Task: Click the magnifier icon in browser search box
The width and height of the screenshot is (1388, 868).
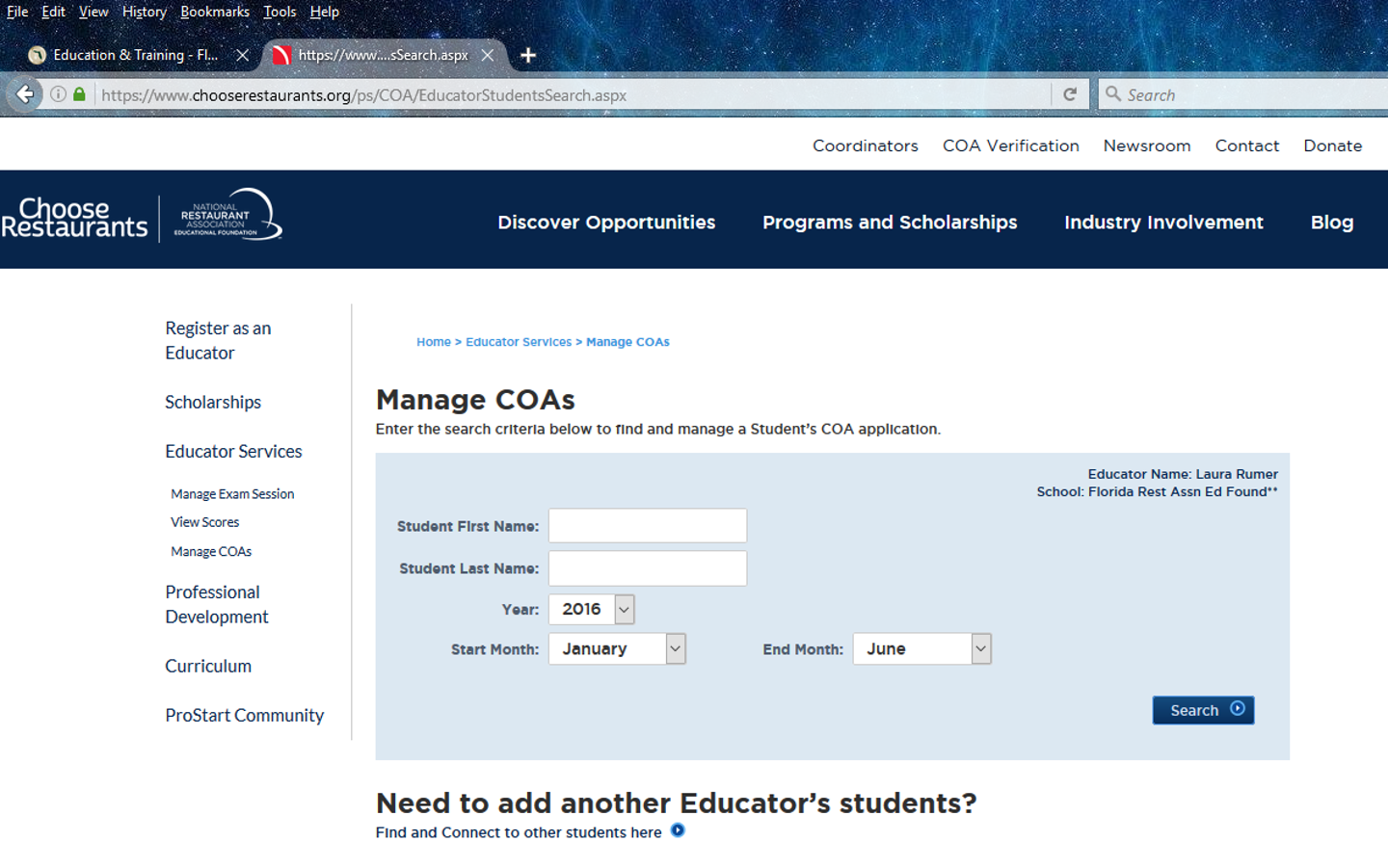Action: pyautogui.click(x=1113, y=94)
